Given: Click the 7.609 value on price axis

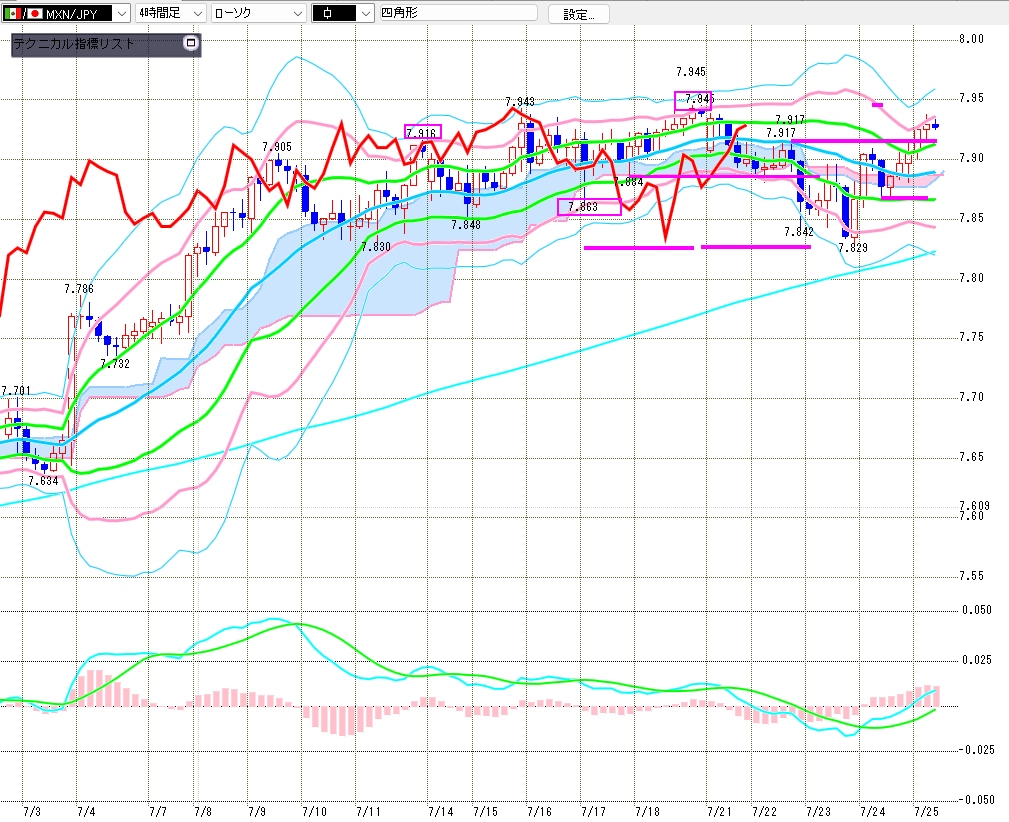Looking at the screenshot, I should click(974, 506).
